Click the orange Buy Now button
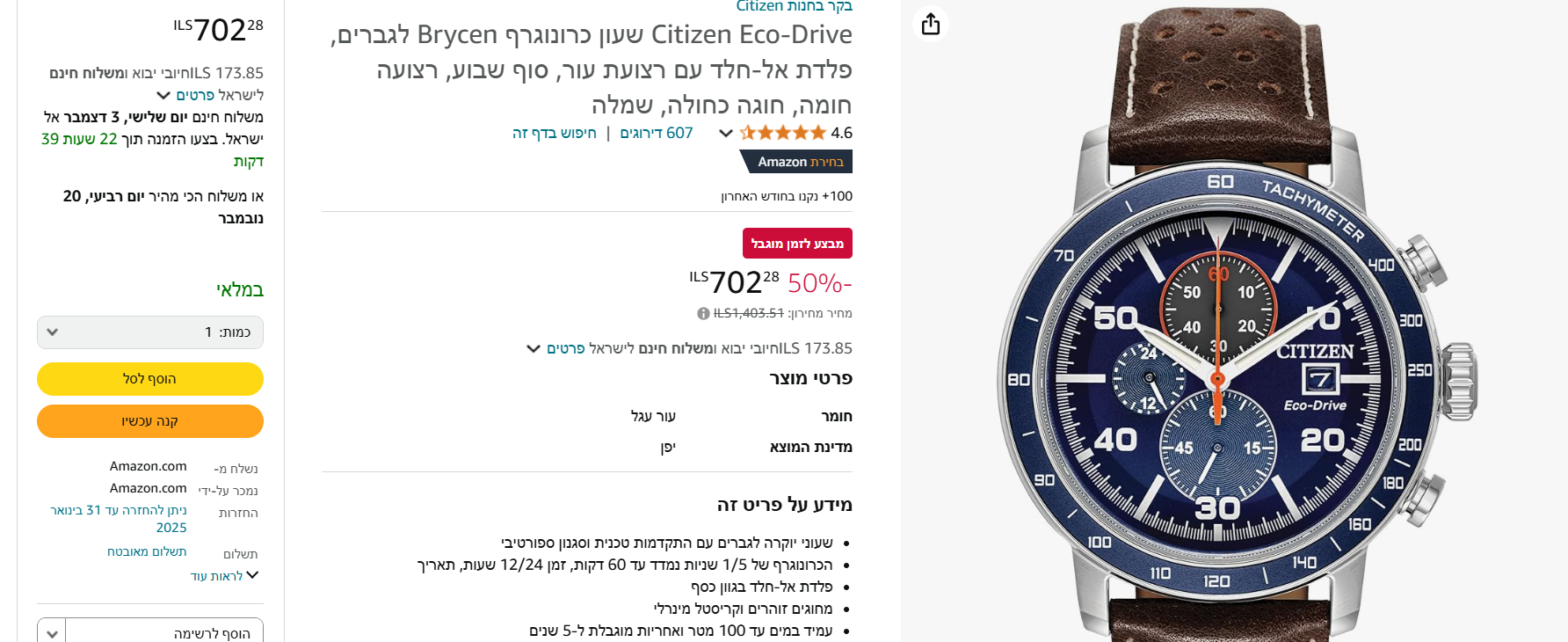The image size is (1568, 642). 150,421
